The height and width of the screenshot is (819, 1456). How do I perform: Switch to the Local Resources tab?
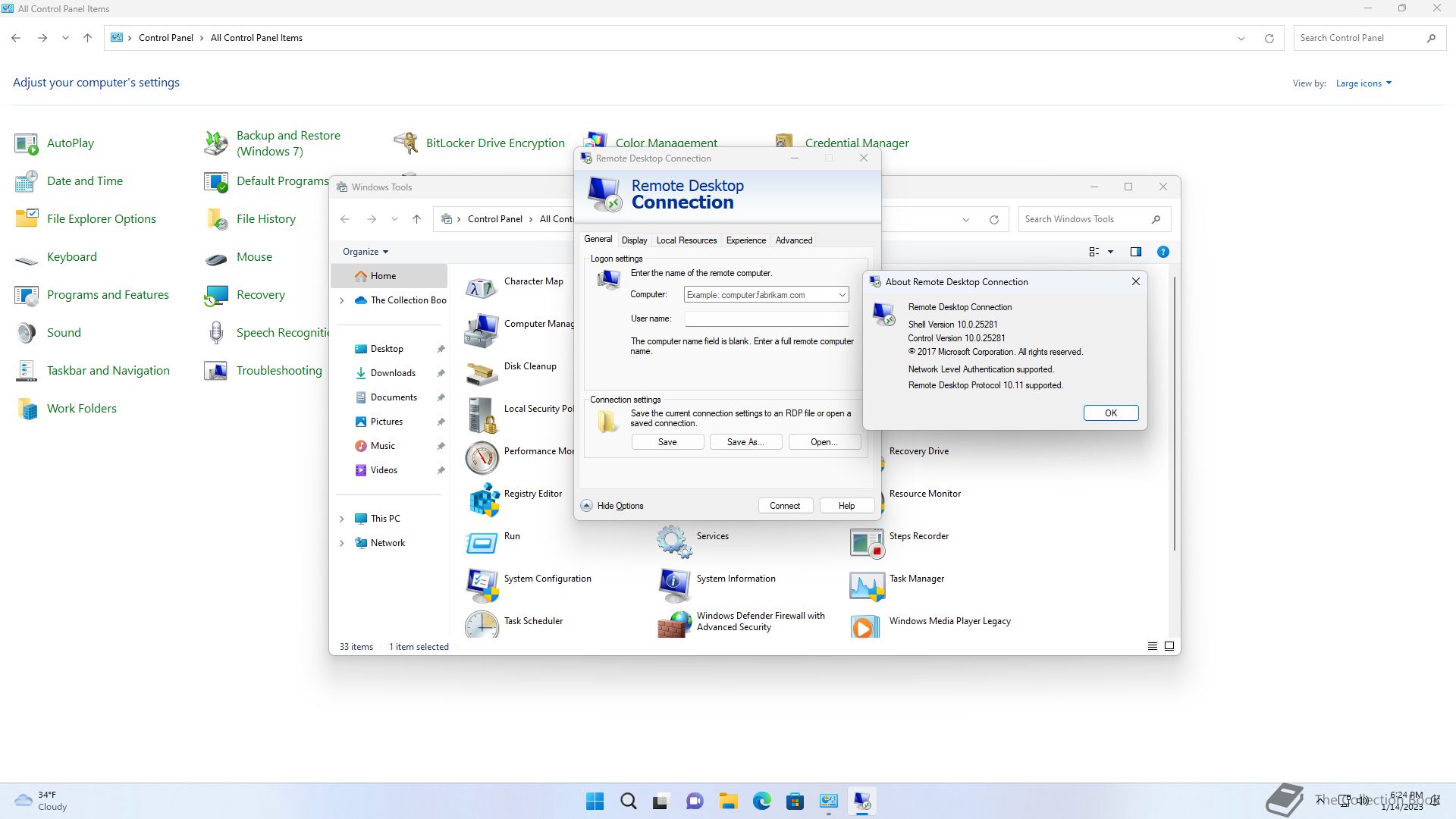coord(686,240)
